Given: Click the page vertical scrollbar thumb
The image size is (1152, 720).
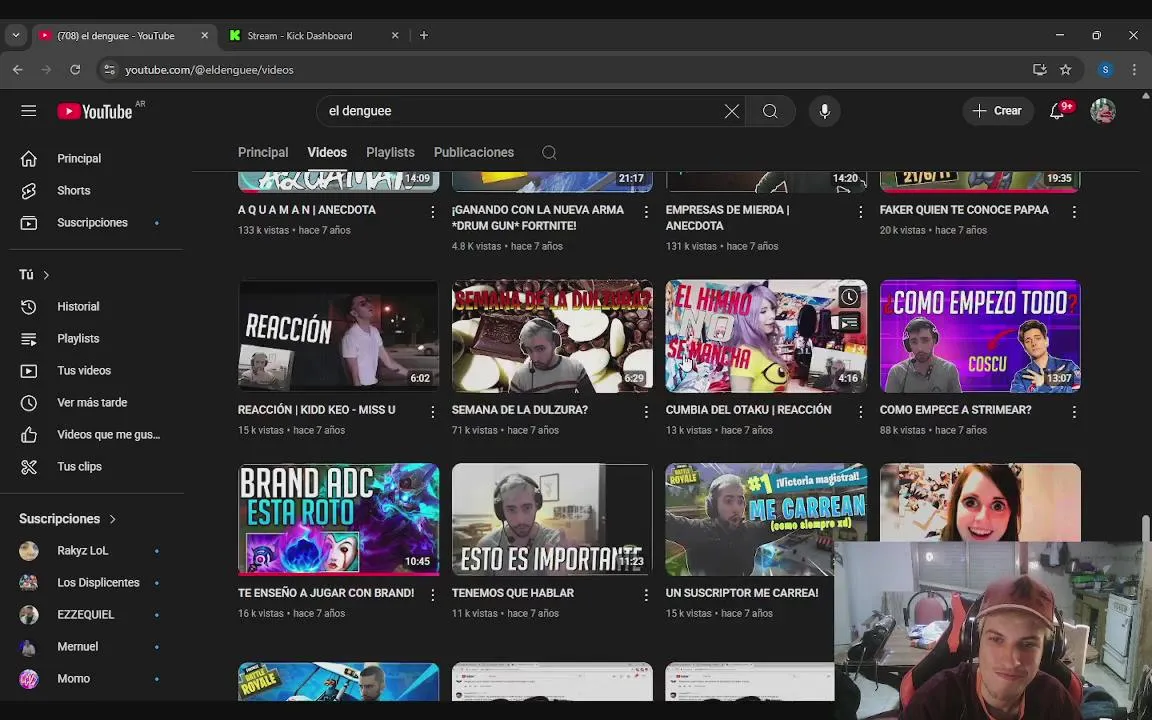Looking at the screenshot, I should pyautogui.click(x=1145, y=529).
